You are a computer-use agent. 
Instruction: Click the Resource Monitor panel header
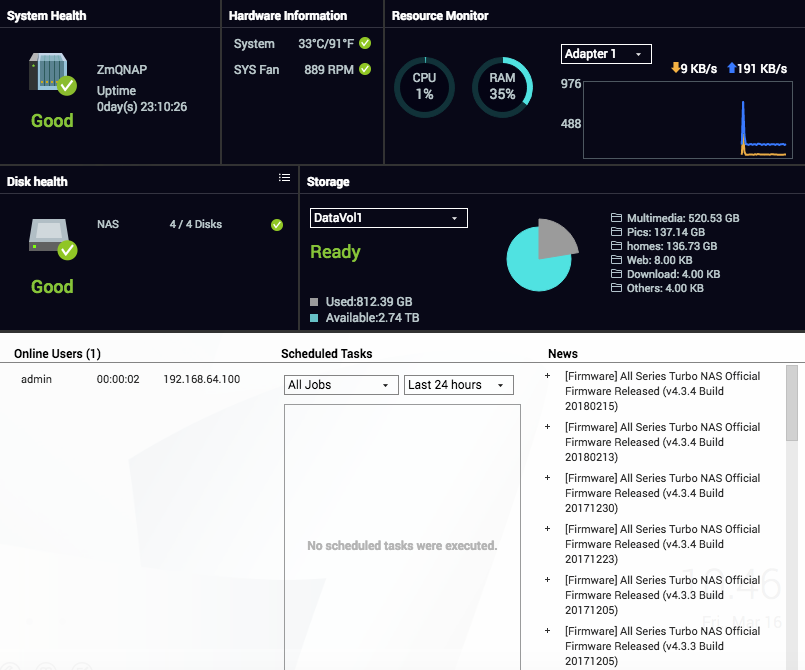click(x=440, y=15)
